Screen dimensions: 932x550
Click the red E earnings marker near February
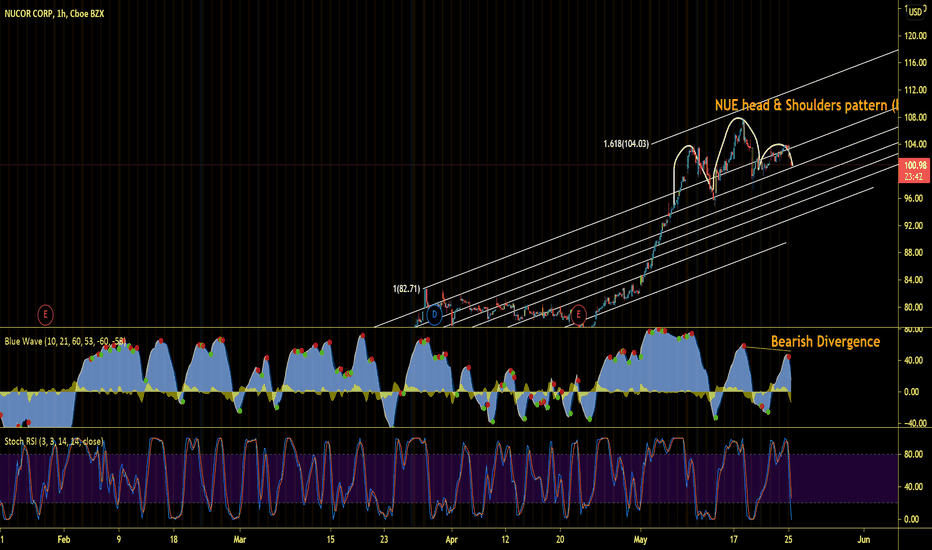pyautogui.click(x=45, y=315)
